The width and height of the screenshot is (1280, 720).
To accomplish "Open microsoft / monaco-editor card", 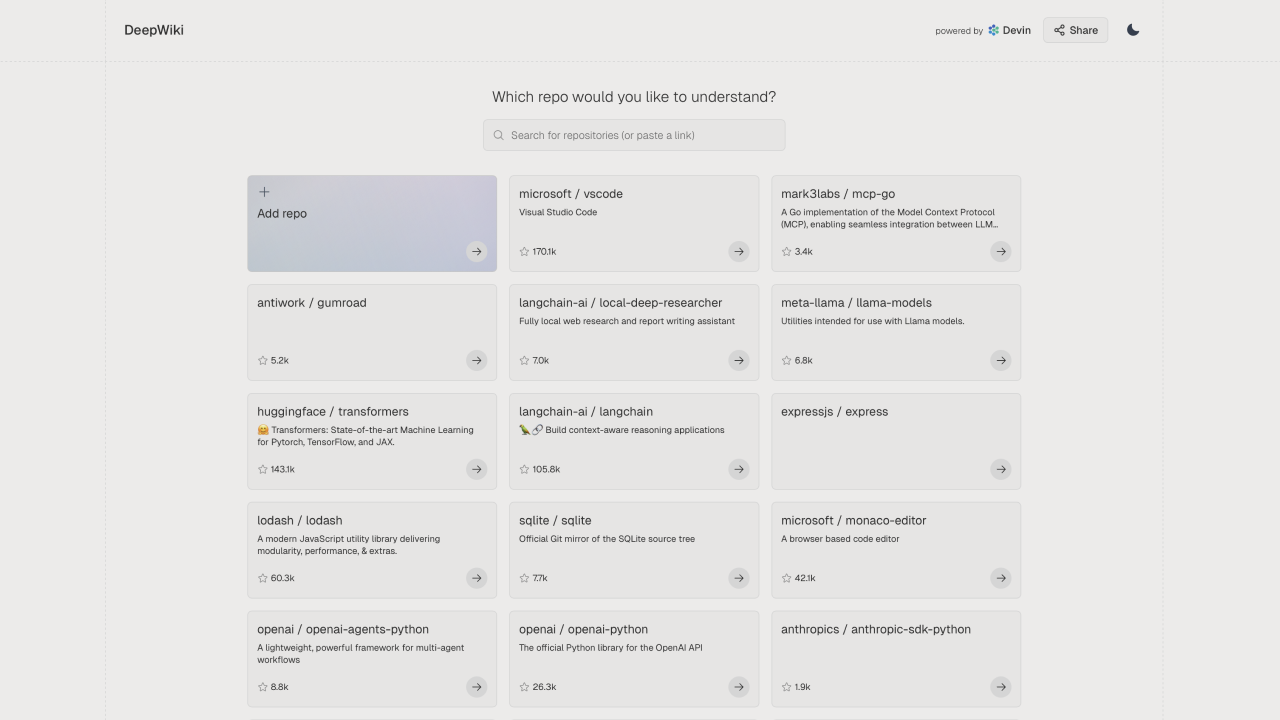I will coord(854,521).
